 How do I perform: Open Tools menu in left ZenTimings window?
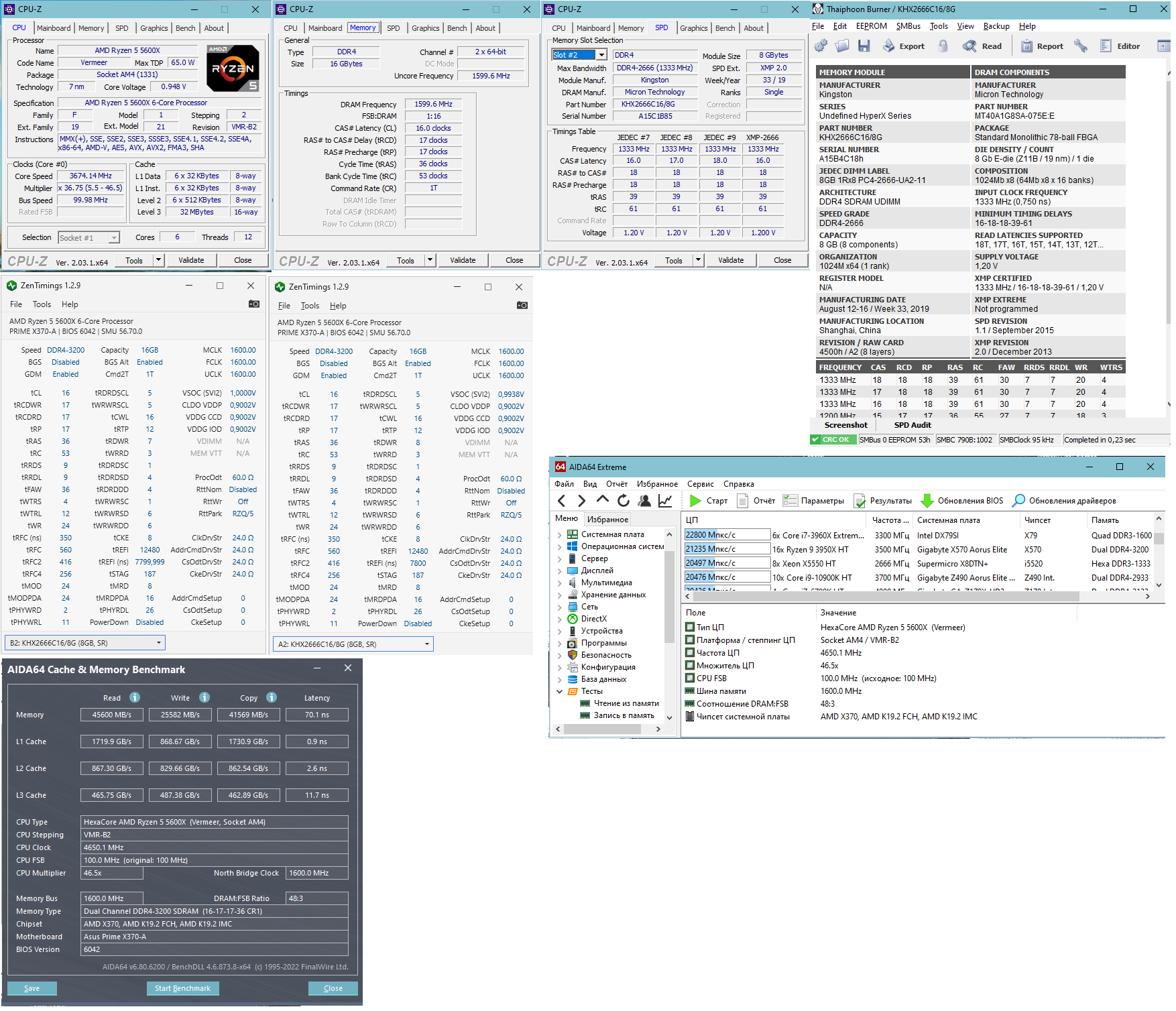42,304
